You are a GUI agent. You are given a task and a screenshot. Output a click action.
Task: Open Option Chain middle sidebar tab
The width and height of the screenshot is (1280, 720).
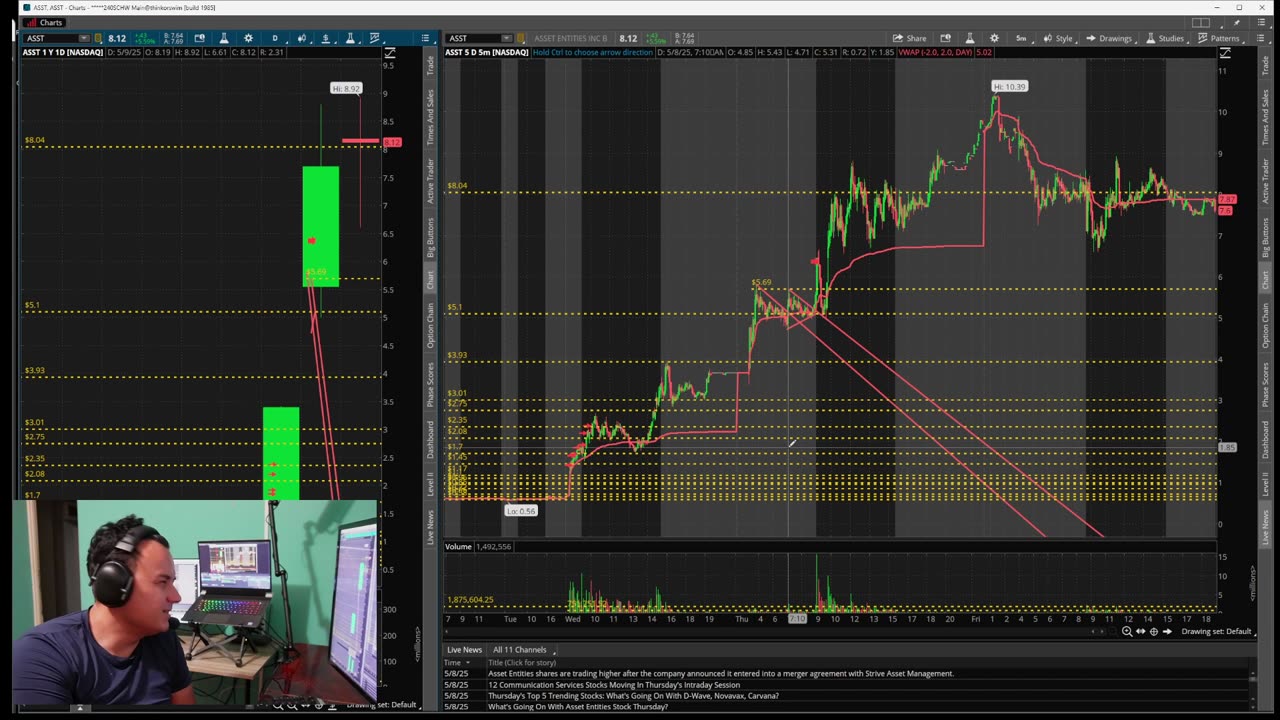click(431, 326)
